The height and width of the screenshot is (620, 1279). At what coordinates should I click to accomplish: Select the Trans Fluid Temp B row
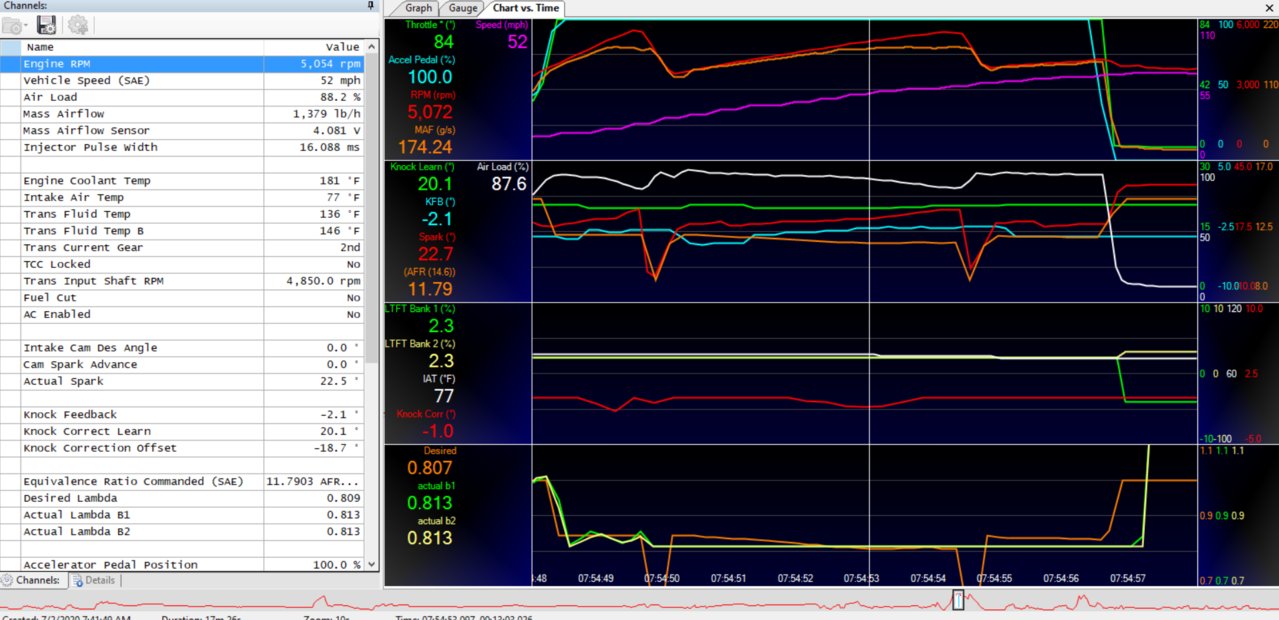[x=183, y=230]
